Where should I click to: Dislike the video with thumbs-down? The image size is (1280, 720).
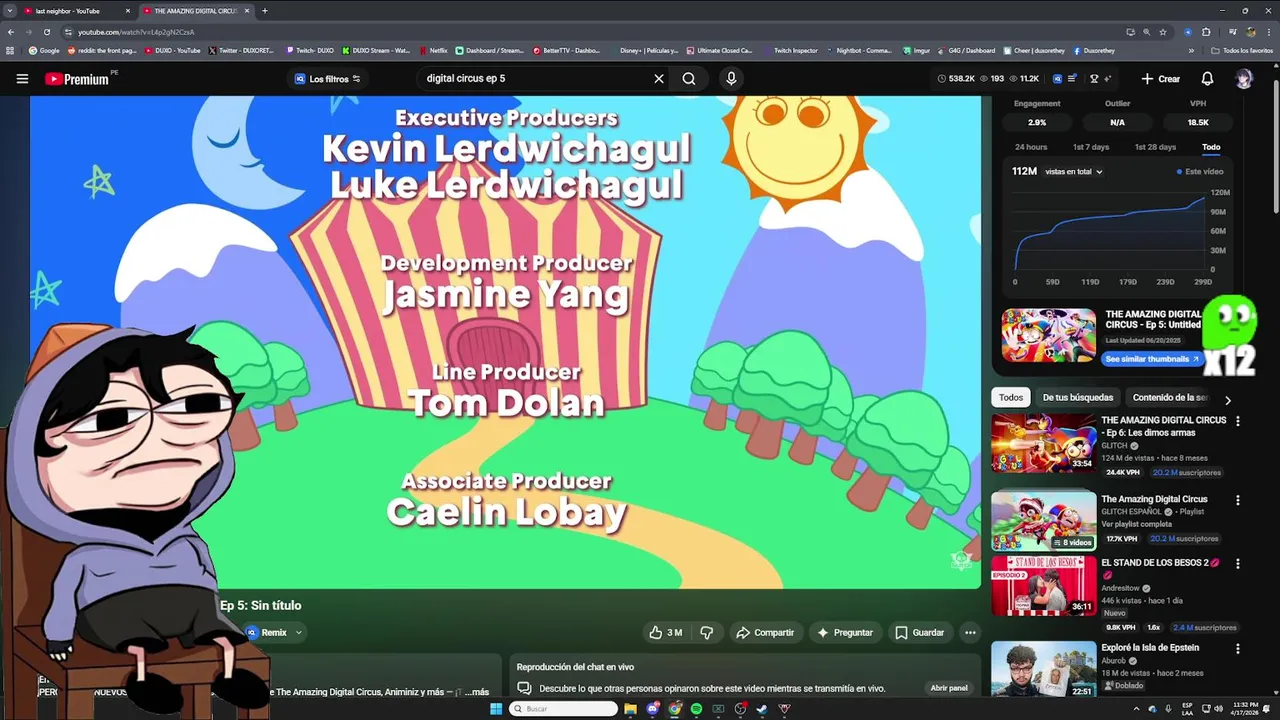(707, 632)
